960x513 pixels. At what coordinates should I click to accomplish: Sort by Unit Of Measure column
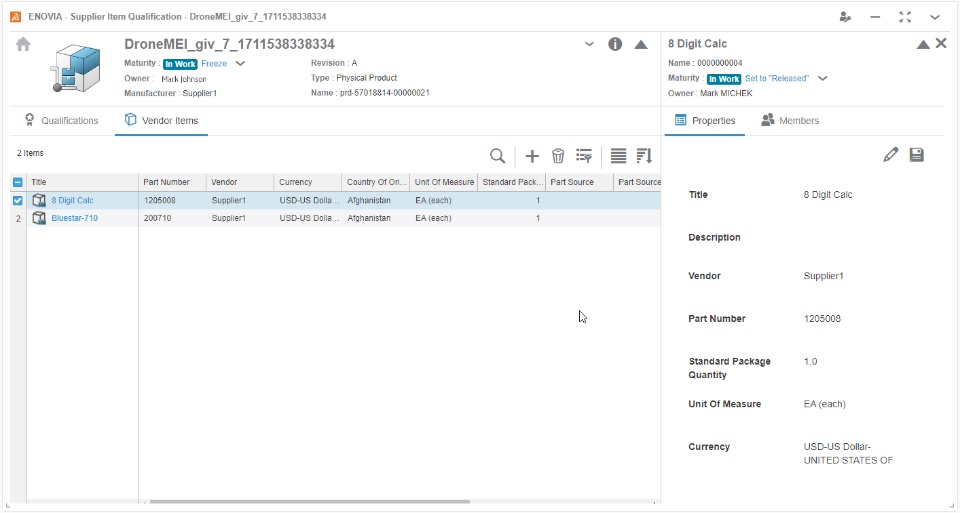(x=444, y=182)
